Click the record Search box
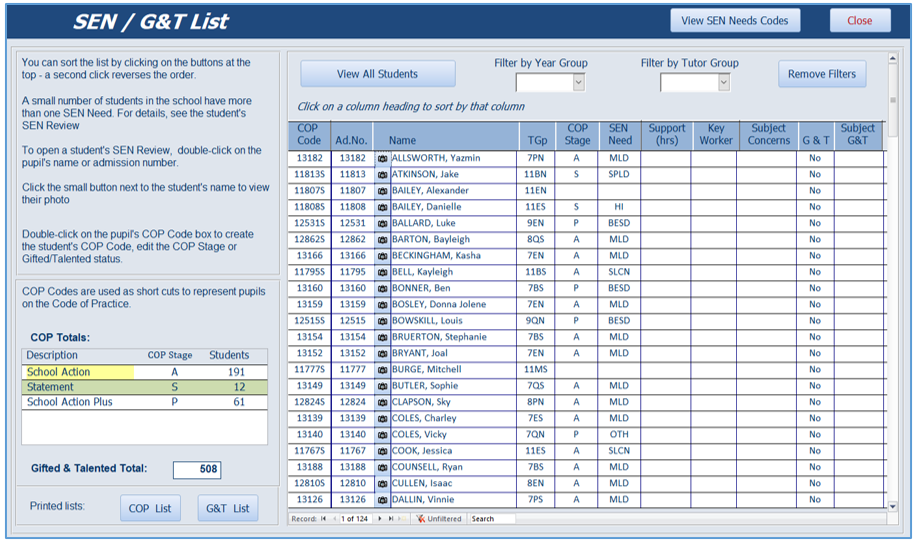917x543 pixels. pyautogui.click(x=492, y=519)
